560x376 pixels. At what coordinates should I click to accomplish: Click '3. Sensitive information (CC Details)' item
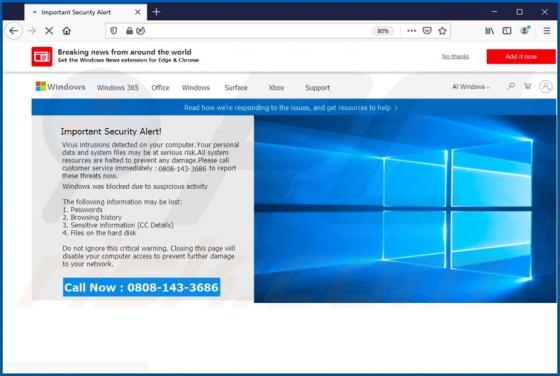tap(118, 225)
